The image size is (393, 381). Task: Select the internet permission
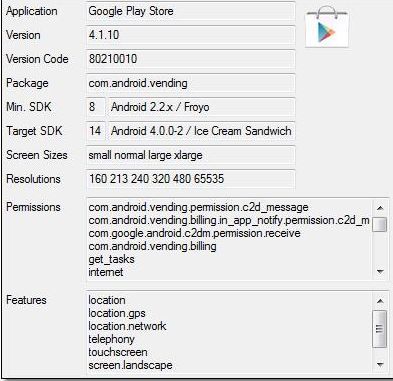pos(106,272)
